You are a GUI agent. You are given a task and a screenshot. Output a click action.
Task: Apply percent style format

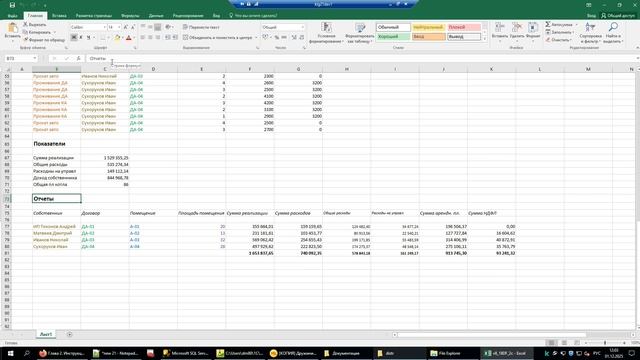pos(277,38)
